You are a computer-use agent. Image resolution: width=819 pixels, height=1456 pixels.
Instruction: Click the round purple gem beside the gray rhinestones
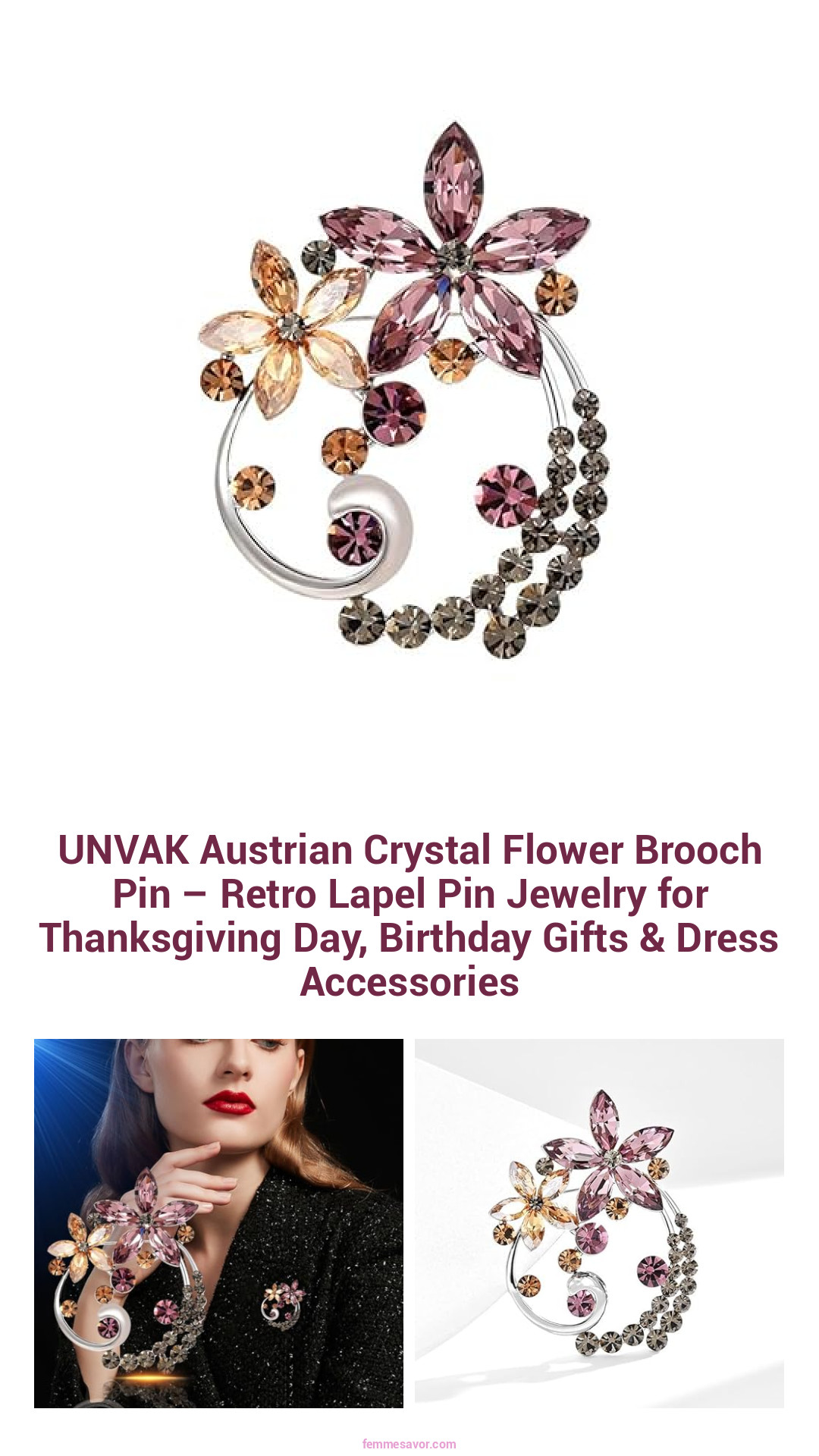coord(506,495)
